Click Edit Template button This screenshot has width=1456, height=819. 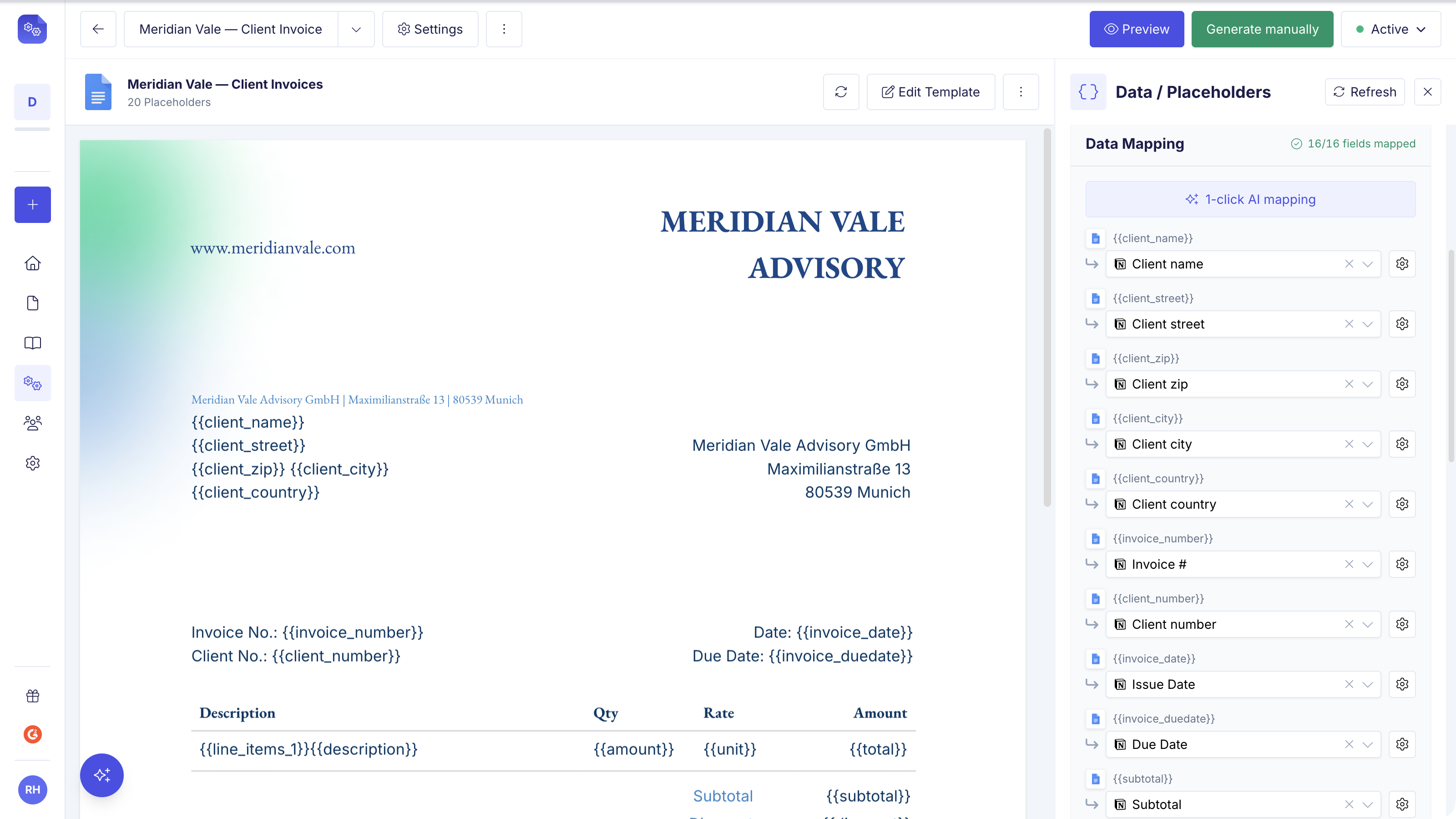(x=931, y=91)
